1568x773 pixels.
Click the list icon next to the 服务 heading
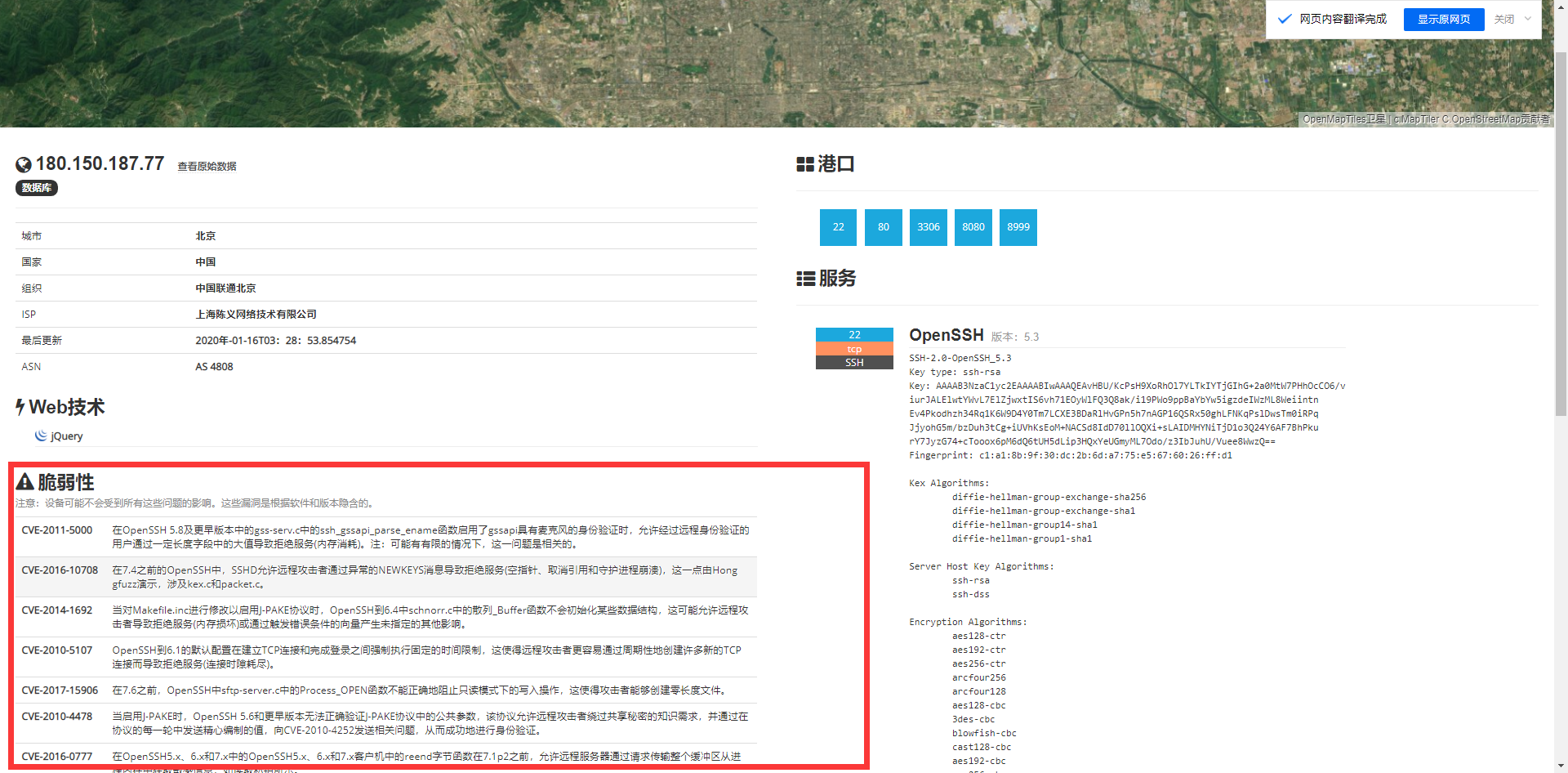804,278
